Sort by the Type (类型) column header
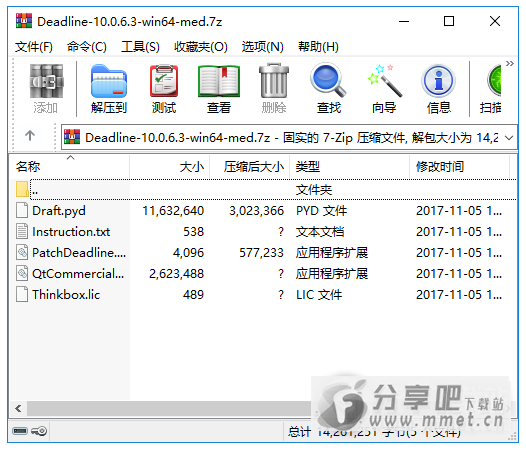The height and width of the screenshot is (450, 526). pyautogui.click(x=350, y=166)
